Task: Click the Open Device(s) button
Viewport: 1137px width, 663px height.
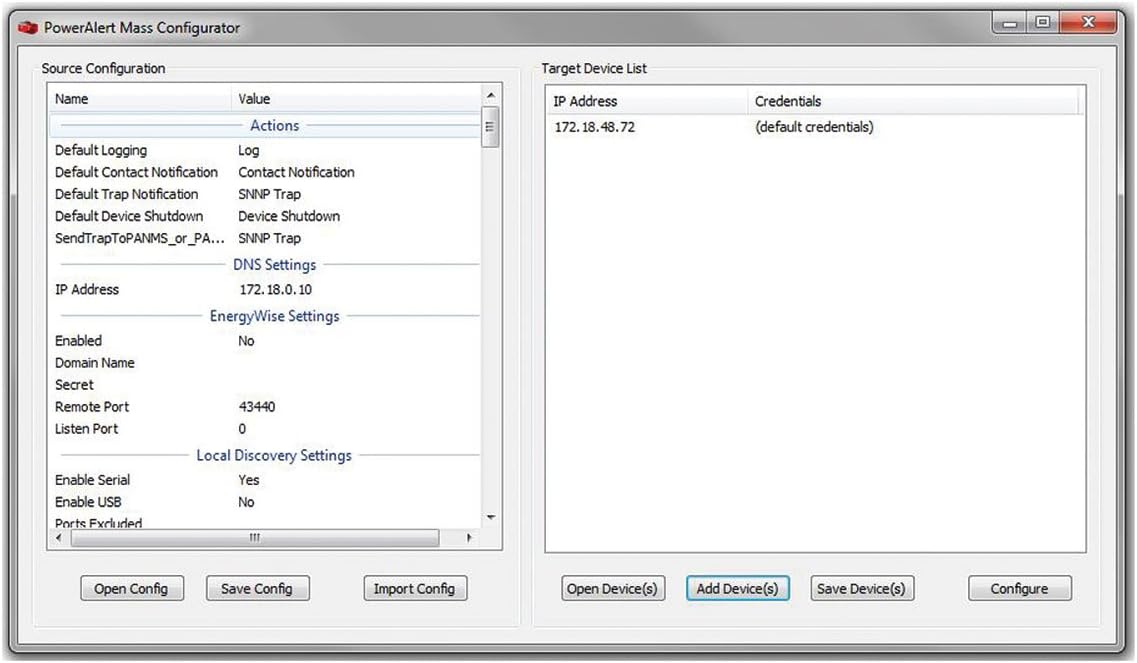Action: click(x=613, y=588)
